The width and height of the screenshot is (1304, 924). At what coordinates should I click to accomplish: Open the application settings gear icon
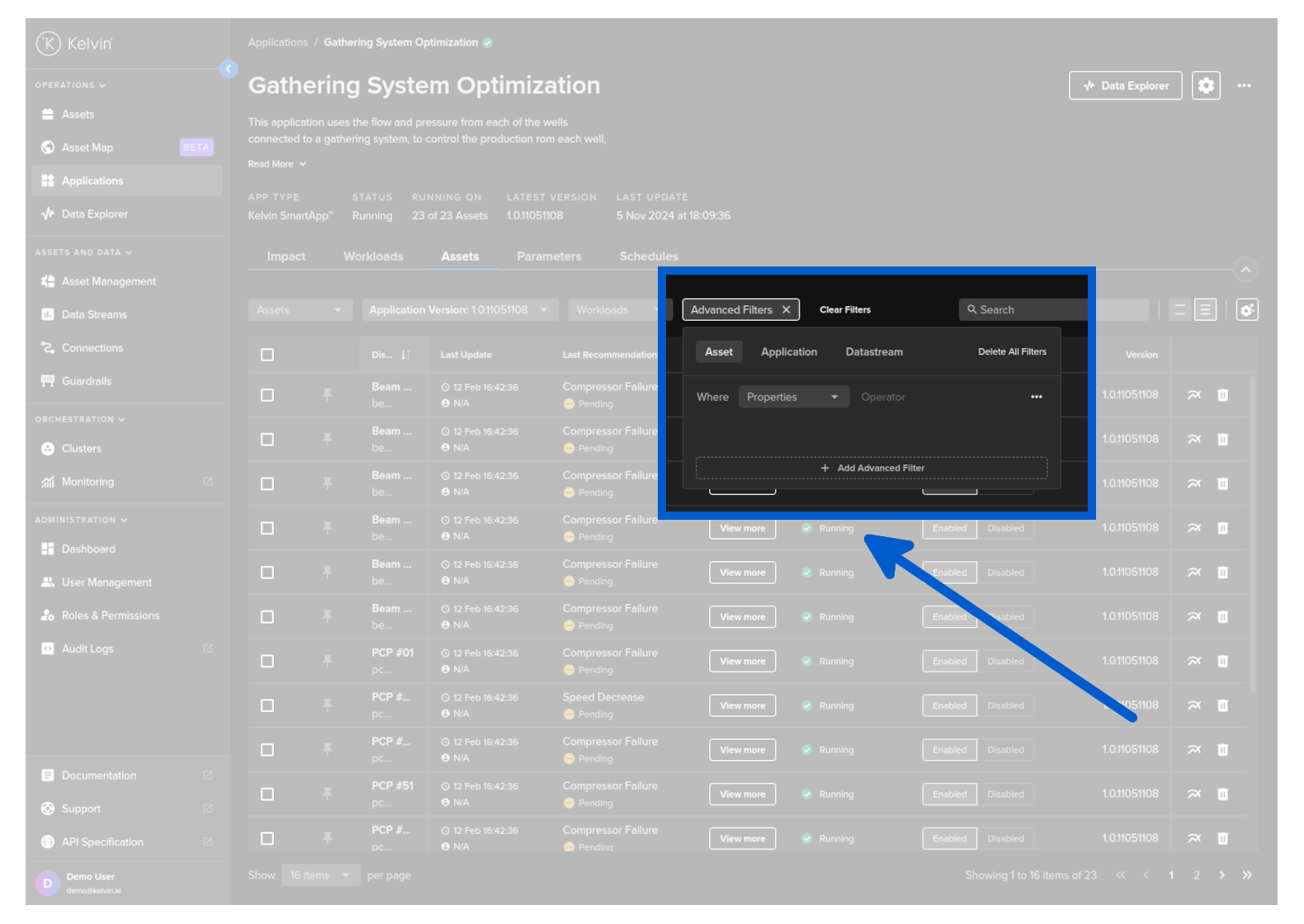(x=1206, y=86)
